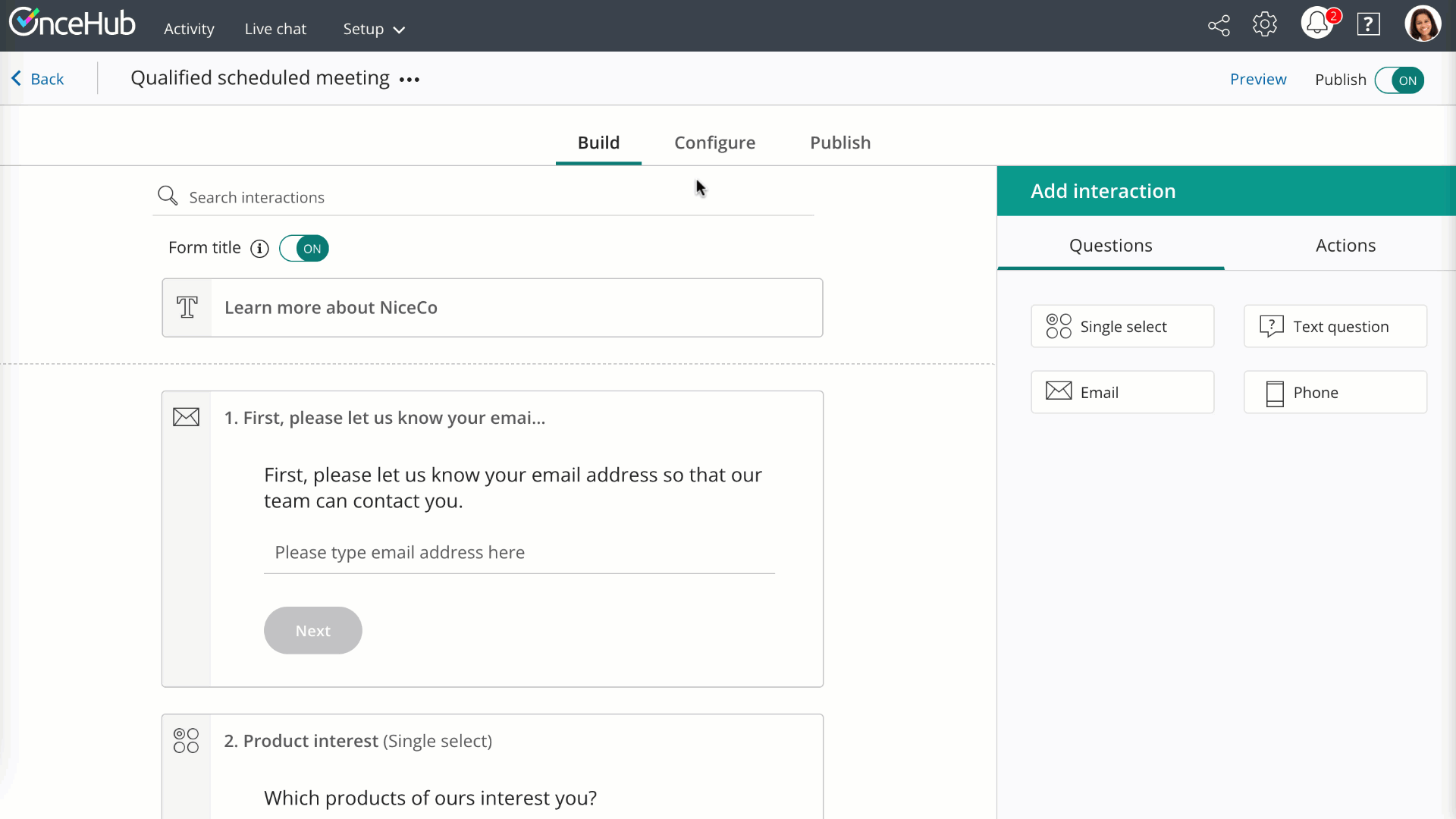Image resolution: width=1456 pixels, height=819 pixels.
Task: Open the settings gear icon
Action: click(1264, 25)
